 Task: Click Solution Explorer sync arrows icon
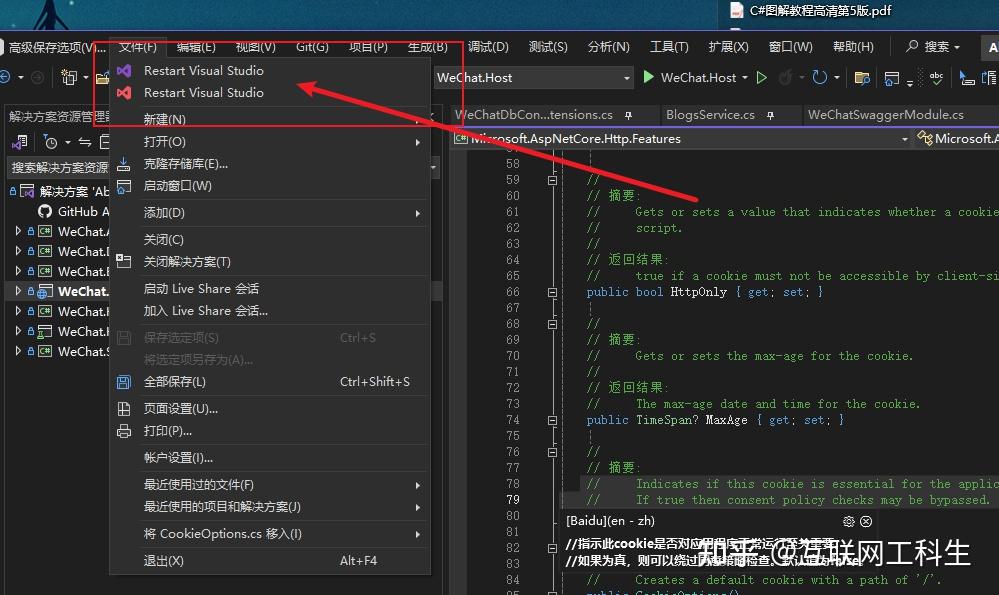click(85, 142)
